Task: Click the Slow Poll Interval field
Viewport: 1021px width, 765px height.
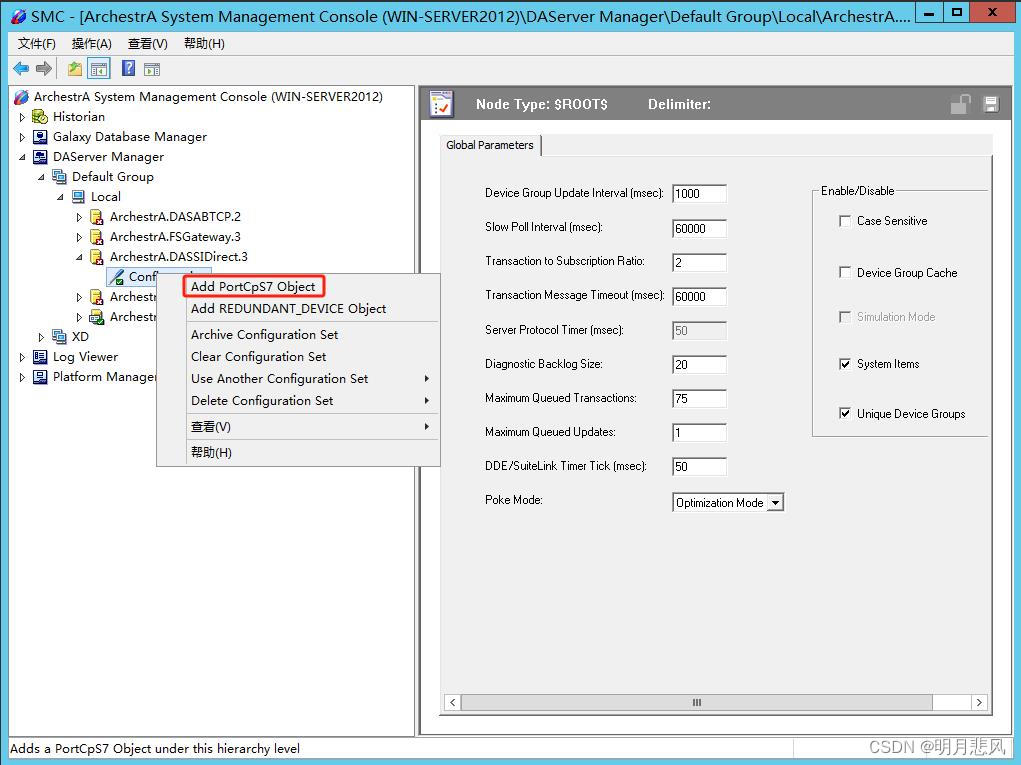Action: tap(699, 229)
